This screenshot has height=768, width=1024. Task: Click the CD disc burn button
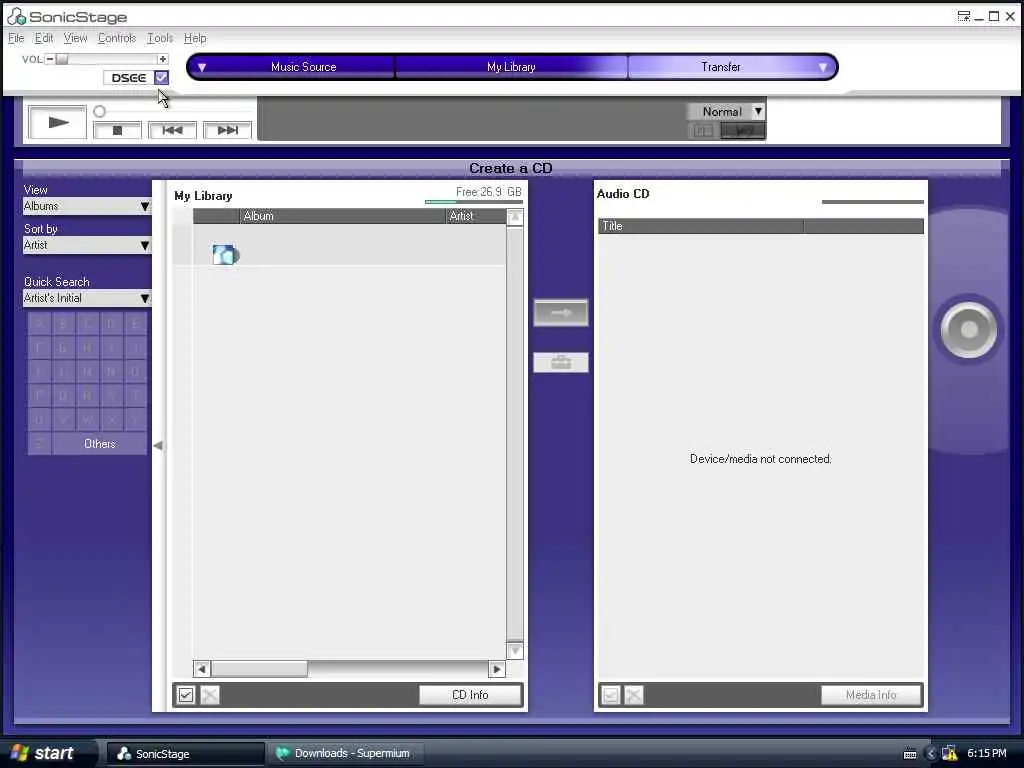[968, 330]
